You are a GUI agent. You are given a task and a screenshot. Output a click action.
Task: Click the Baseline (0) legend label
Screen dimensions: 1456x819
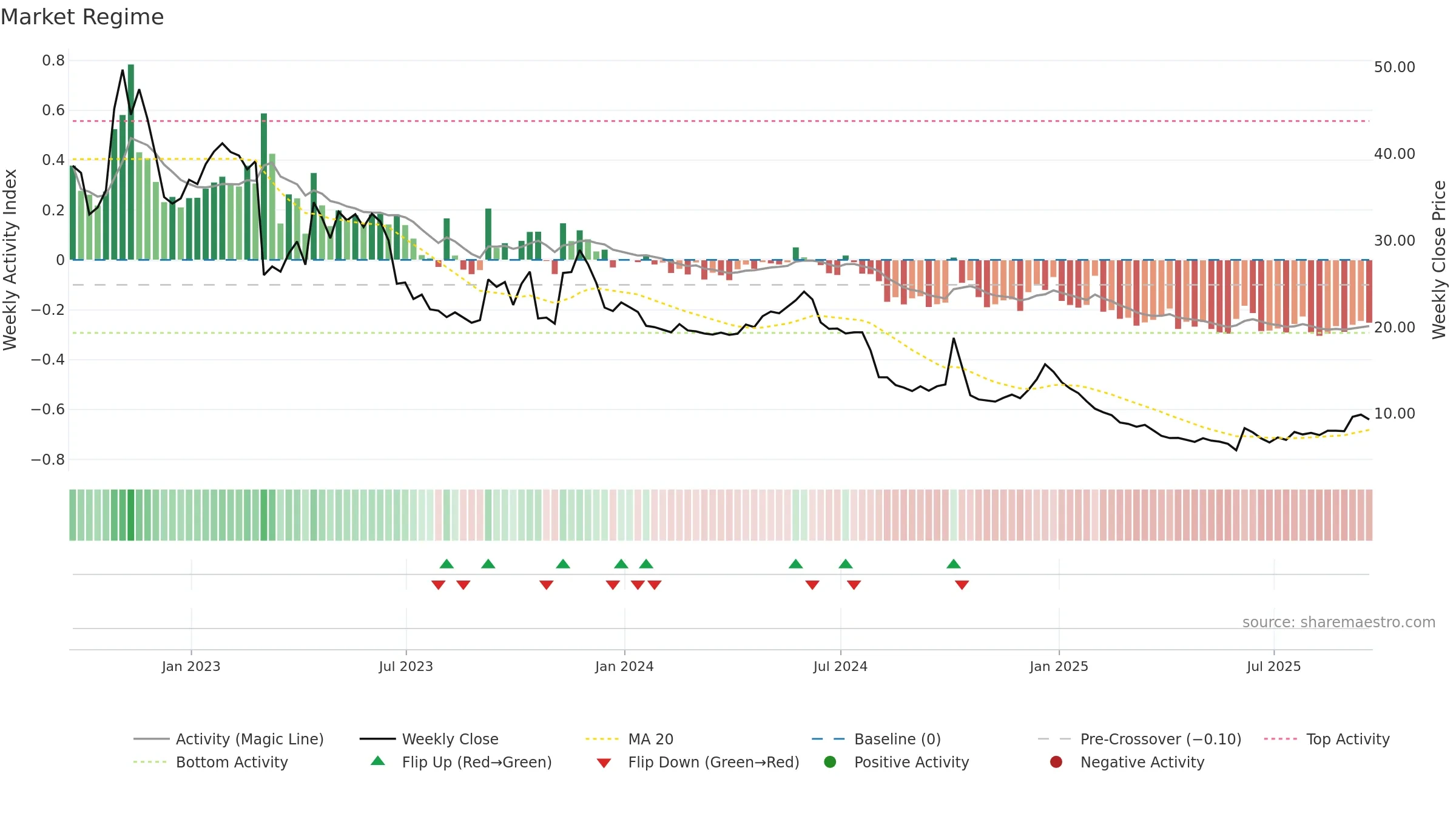point(897,739)
